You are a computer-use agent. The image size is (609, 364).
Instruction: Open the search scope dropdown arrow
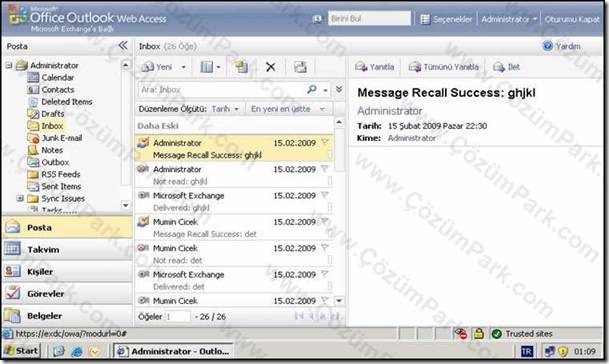click(x=325, y=91)
